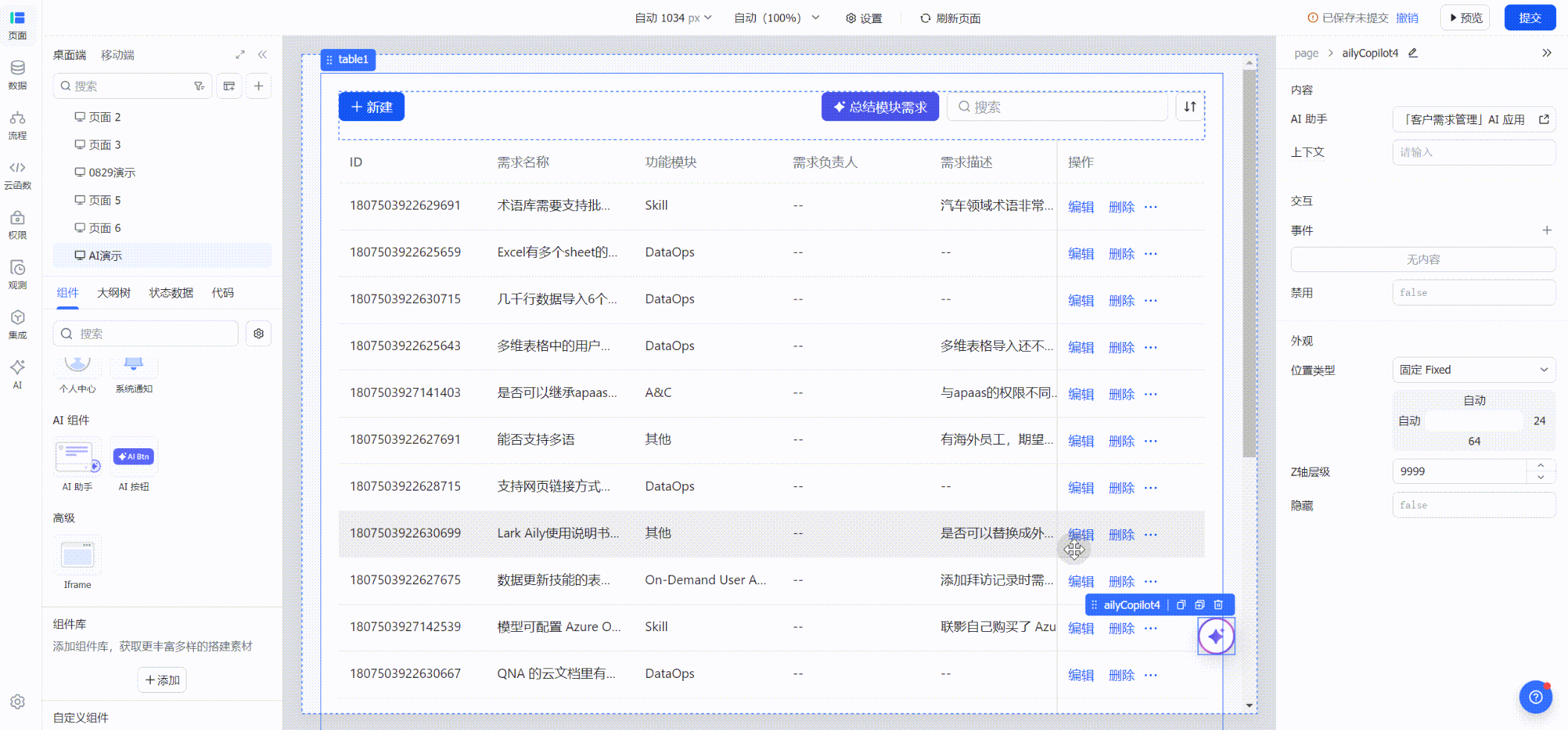This screenshot has width=1568, height=730.
Task: Open the 集成 section in the left rail
Action: [x=17, y=324]
